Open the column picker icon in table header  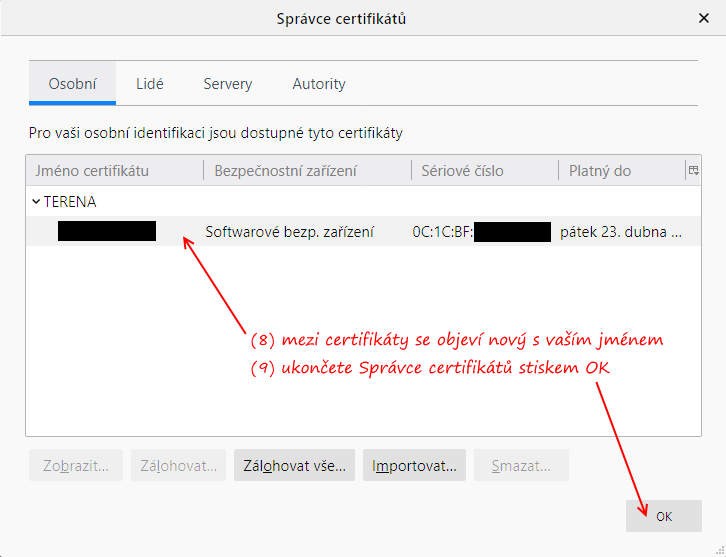(x=693, y=170)
